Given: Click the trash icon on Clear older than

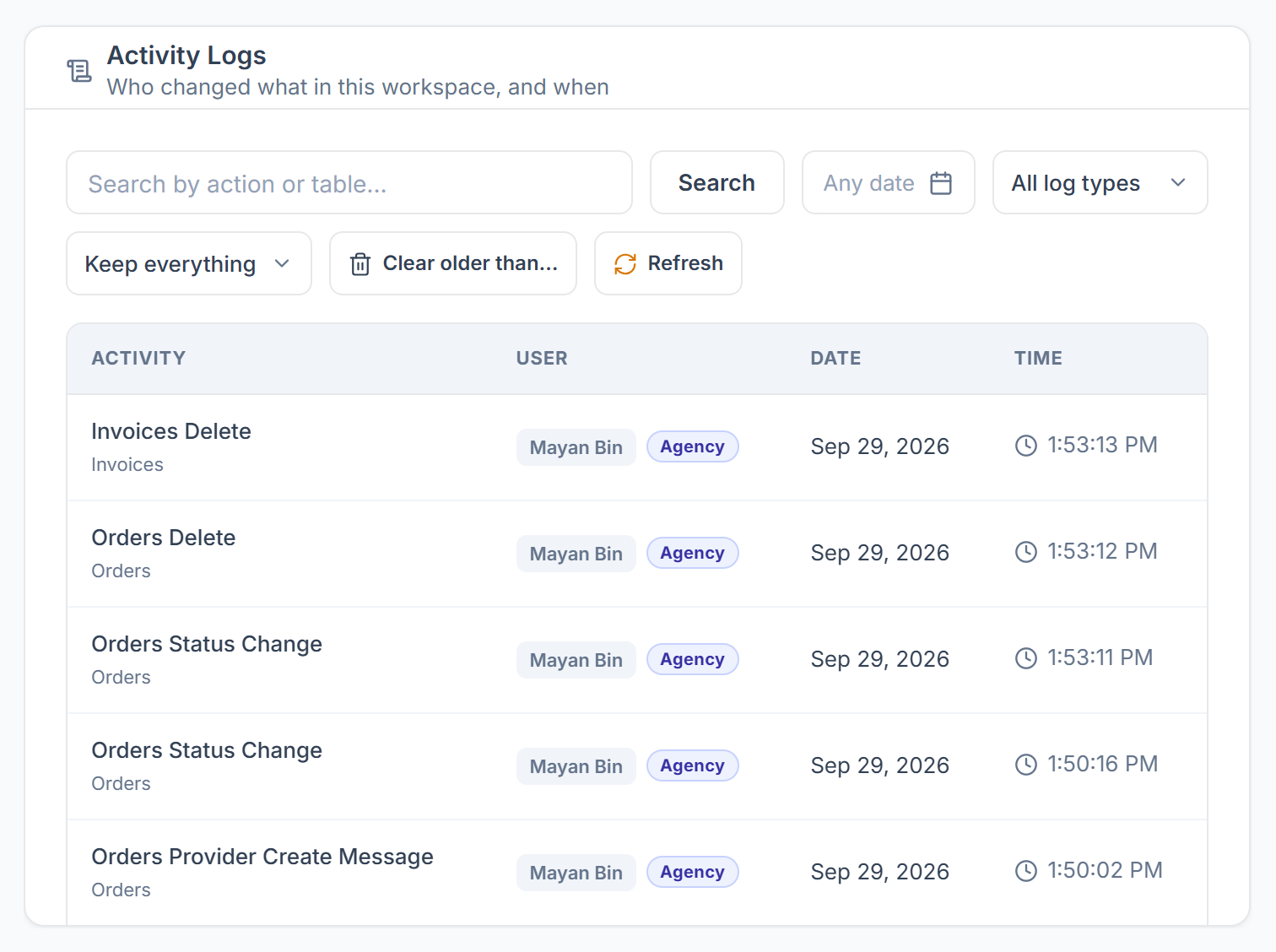Looking at the screenshot, I should (360, 264).
